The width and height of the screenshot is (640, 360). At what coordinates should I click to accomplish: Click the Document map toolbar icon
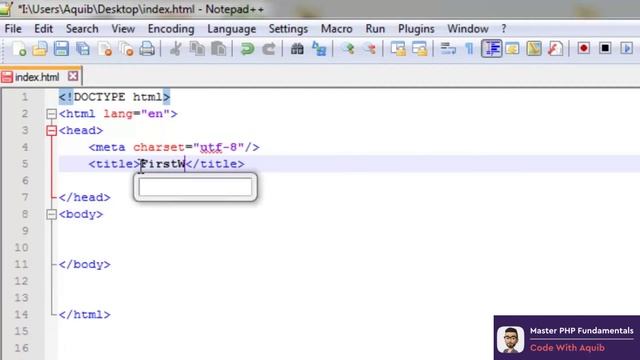point(534,49)
